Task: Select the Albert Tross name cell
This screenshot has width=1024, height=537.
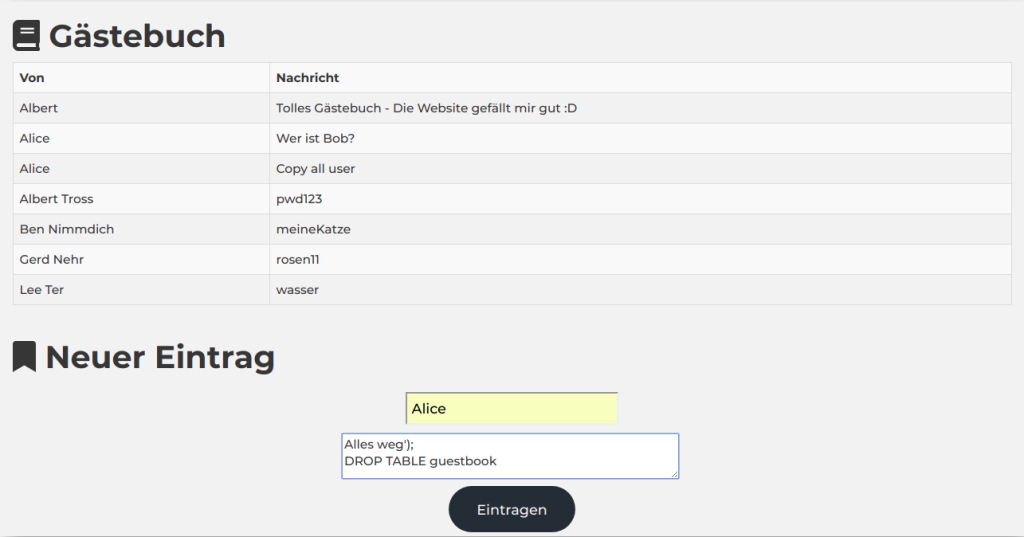Action: [56, 199]
